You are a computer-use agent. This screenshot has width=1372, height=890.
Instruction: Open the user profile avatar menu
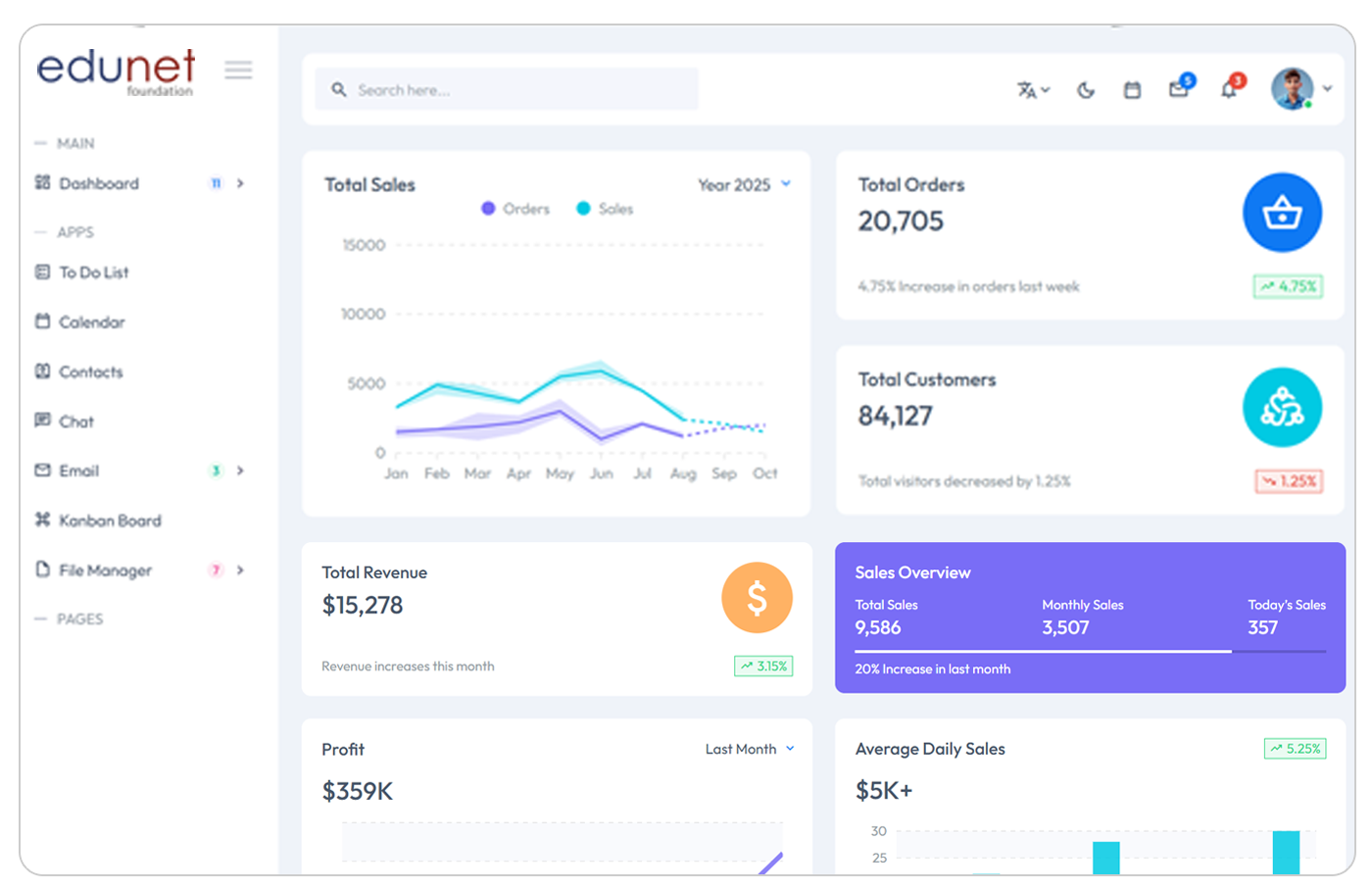click(1300, 89)
